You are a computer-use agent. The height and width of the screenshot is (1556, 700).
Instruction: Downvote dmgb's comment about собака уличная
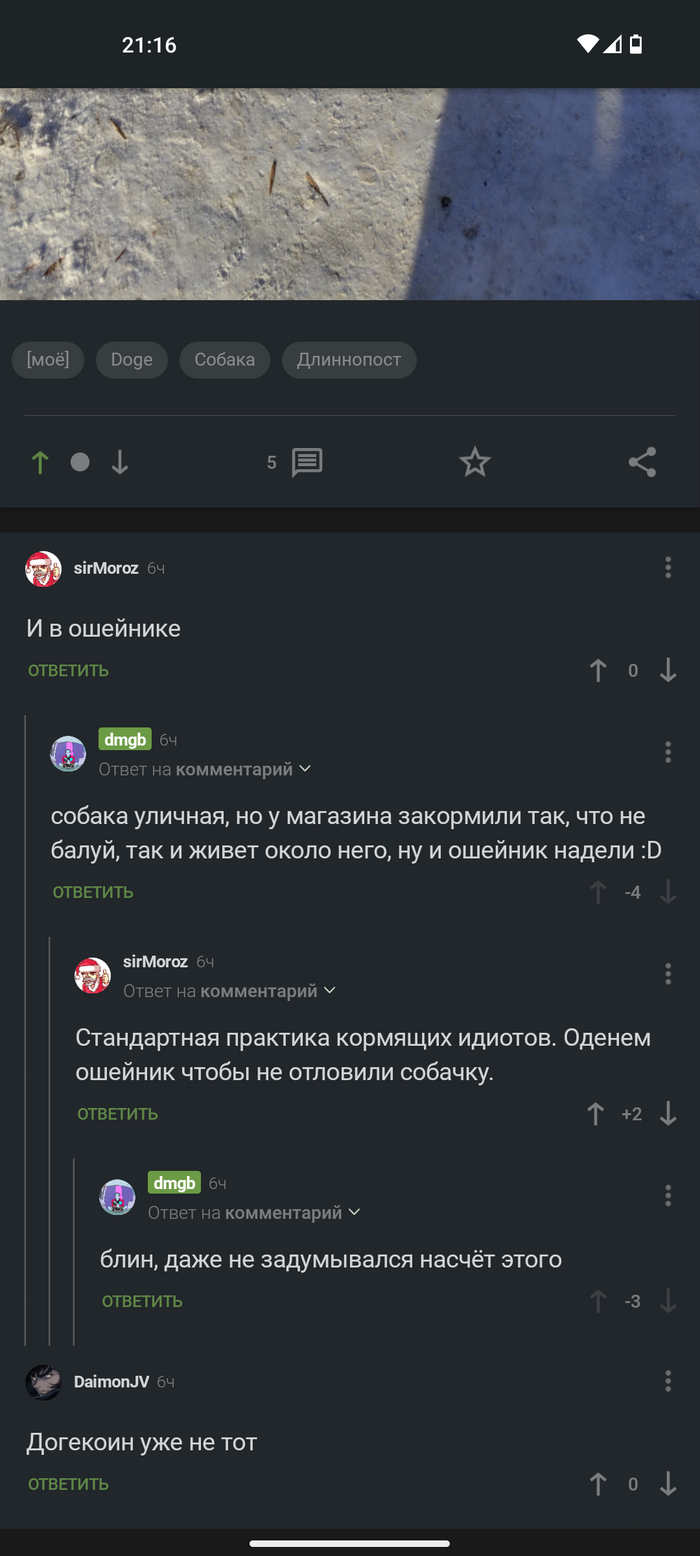point(668,891)
